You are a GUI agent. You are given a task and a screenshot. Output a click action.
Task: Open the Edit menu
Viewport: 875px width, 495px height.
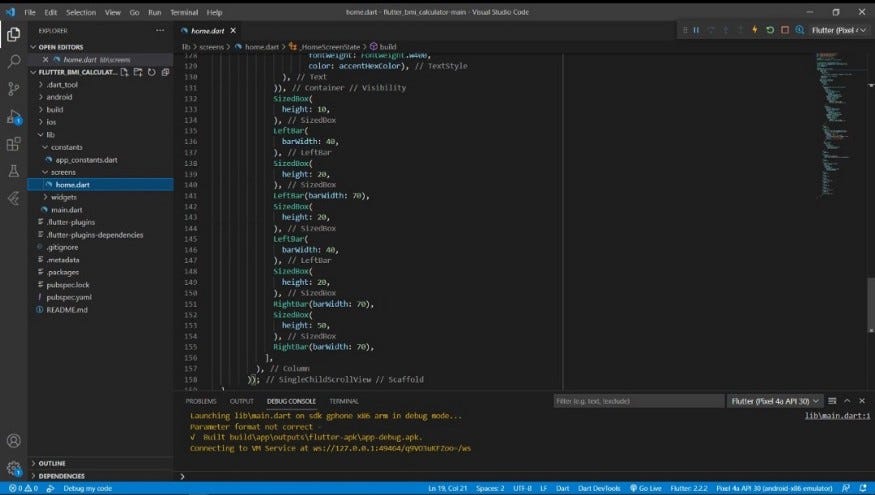click(51, 12)
